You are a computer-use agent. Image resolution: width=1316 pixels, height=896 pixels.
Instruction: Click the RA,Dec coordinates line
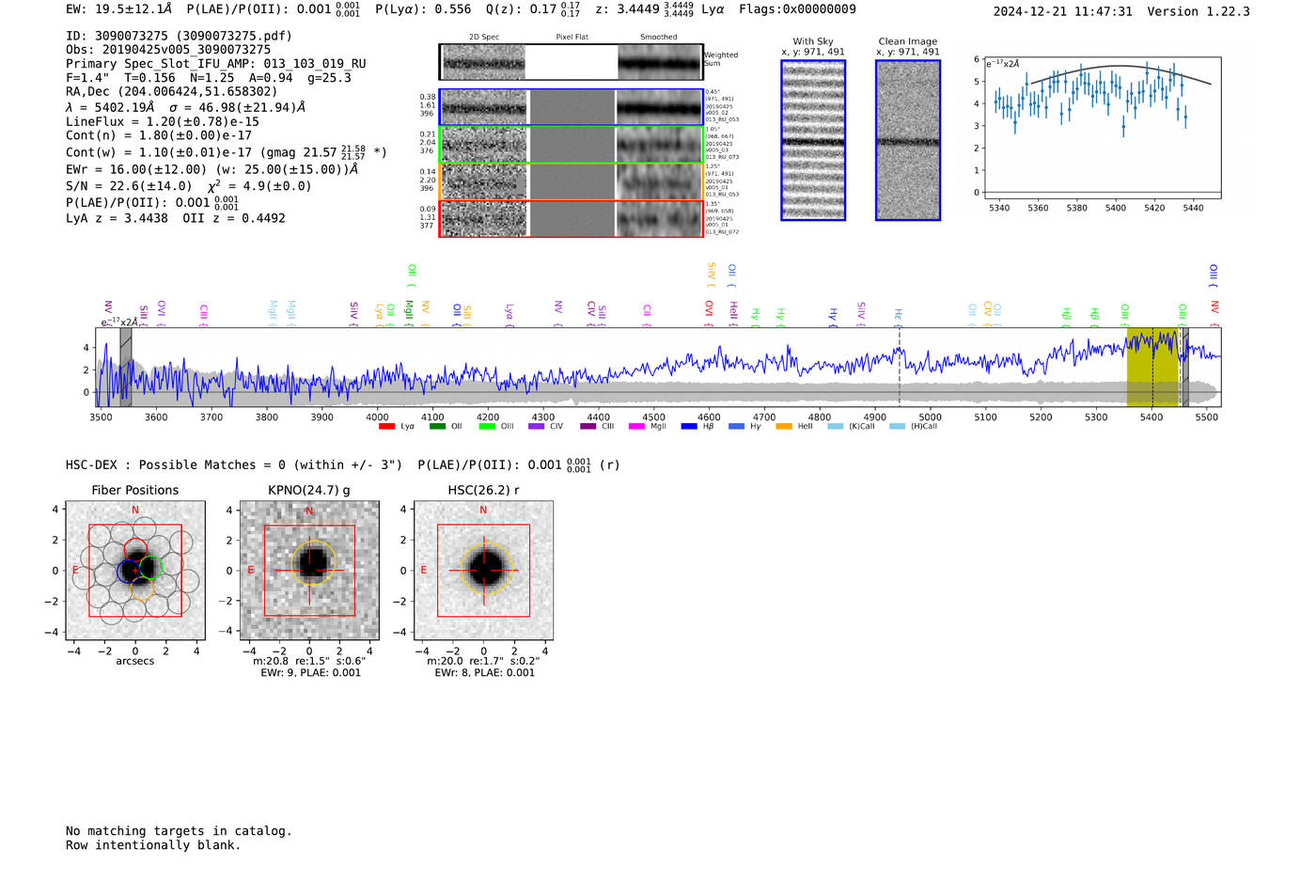pyautogui.click(x=172, y=91)
